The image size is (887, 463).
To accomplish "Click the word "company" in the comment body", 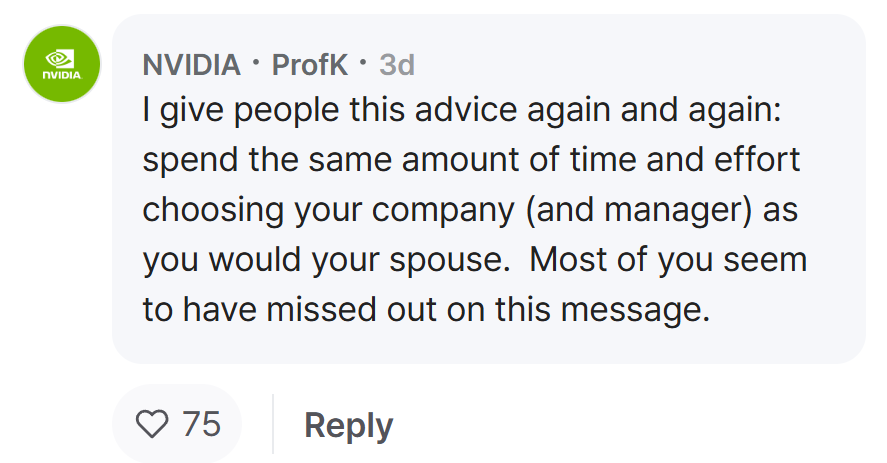I will click(x=443, y=211).
